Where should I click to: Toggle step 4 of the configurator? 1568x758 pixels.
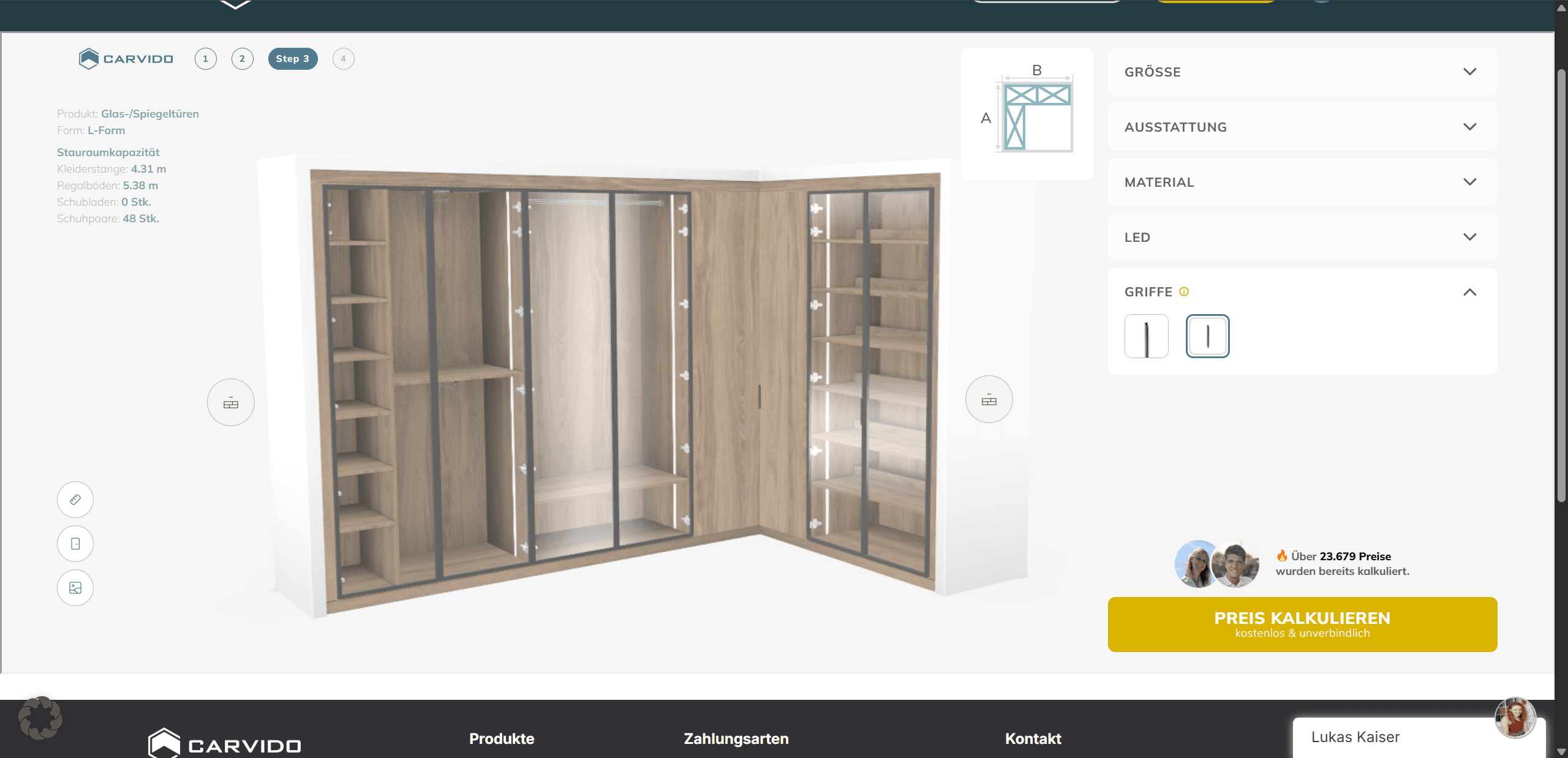coord(343,59)
